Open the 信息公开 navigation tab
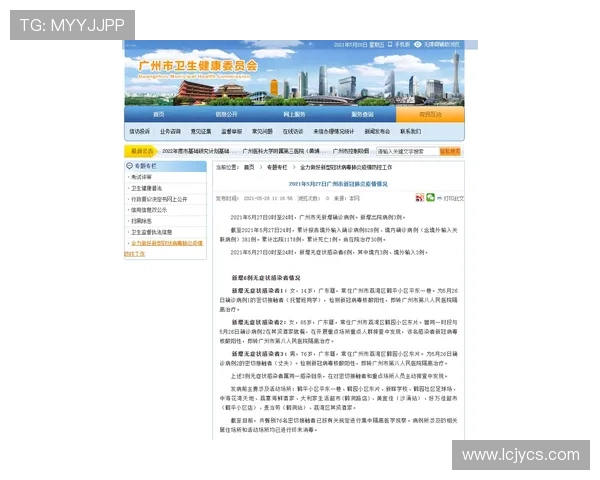The image size is (600, 480). click(226, 114)
